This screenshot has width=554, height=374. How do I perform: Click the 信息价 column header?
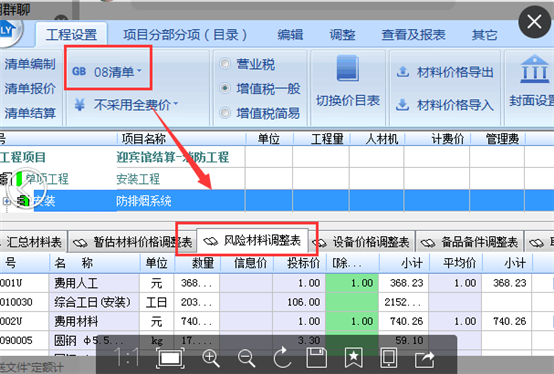coord(250,263)
